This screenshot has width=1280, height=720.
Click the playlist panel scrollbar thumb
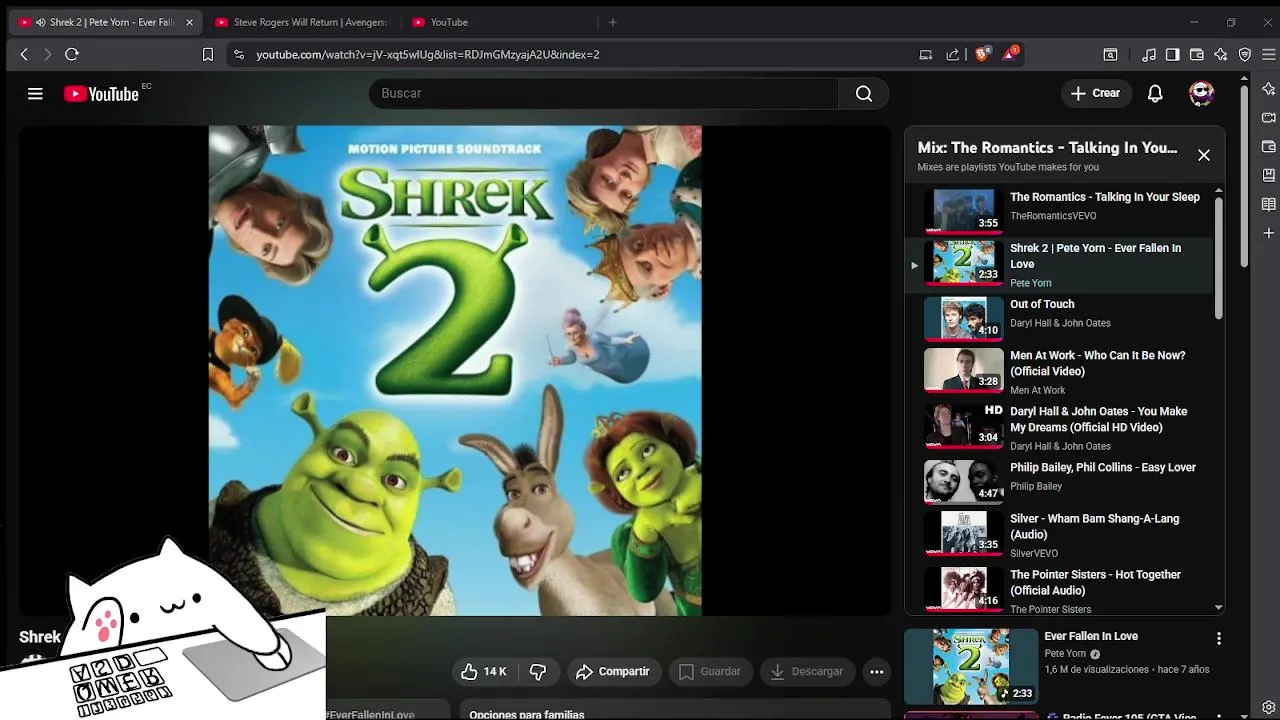point(1218,258)
